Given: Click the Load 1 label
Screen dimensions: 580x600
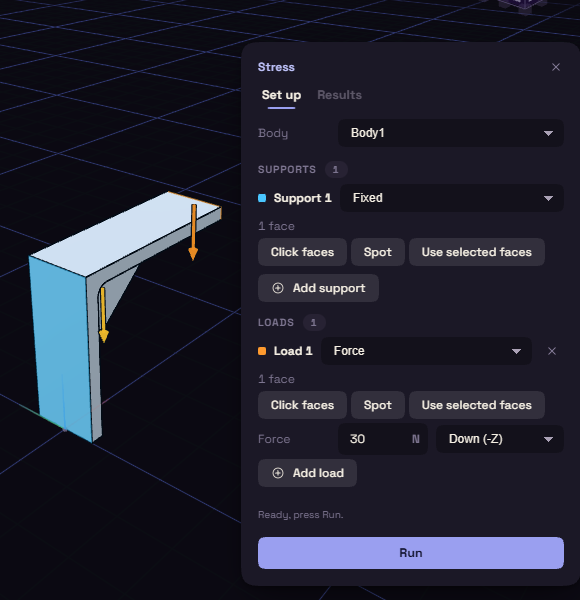Looking at the screenshot, I should pos(293,351).
